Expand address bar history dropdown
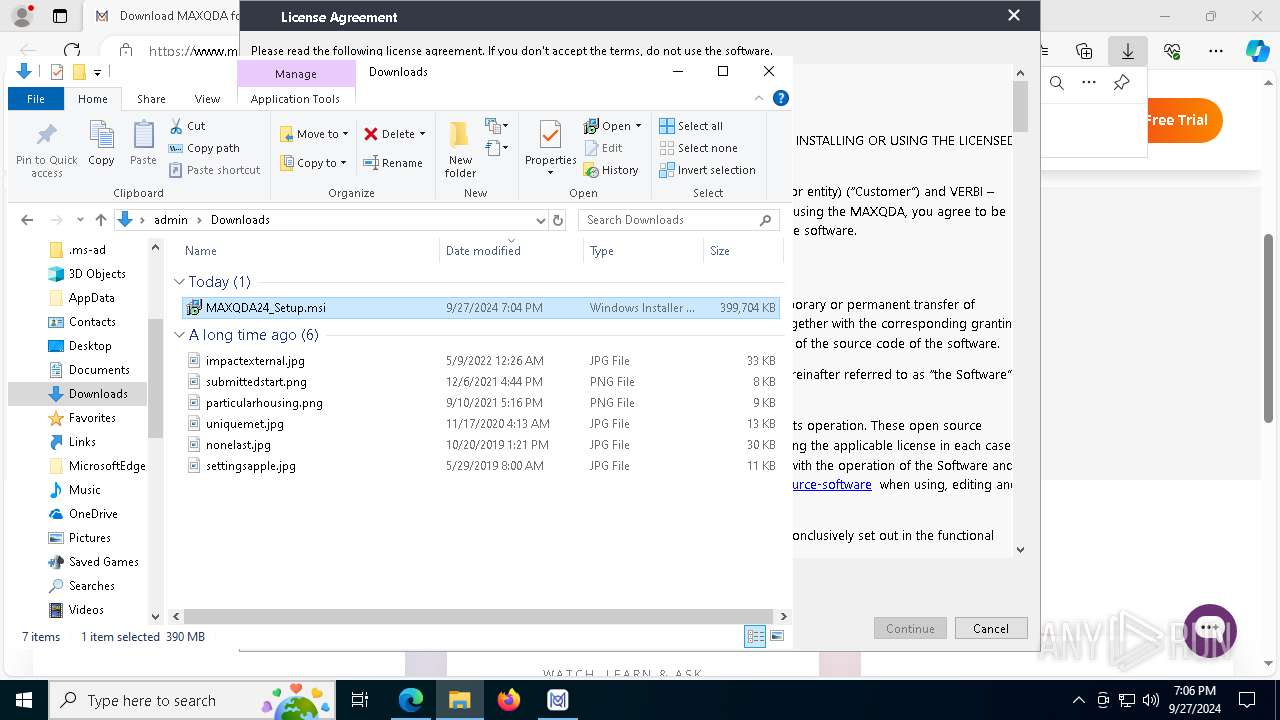 (x=540, y=220)
